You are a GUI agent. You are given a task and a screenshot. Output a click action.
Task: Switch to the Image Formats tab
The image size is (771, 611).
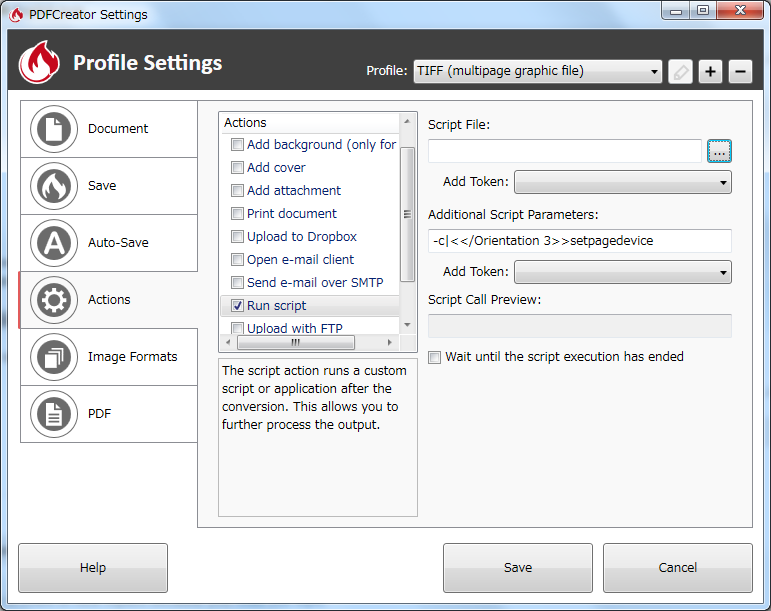pyautogui.click(x=109, y=357)
